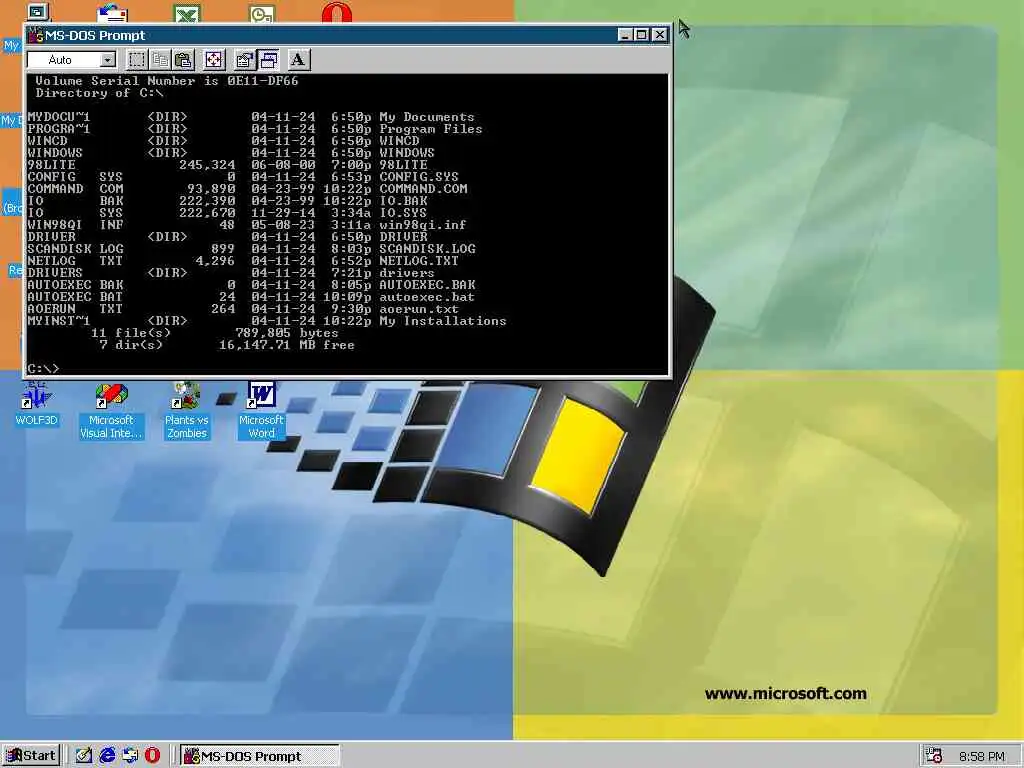
Task: Click the Font 'A' toolbar icon
Action: click(298, 60)
